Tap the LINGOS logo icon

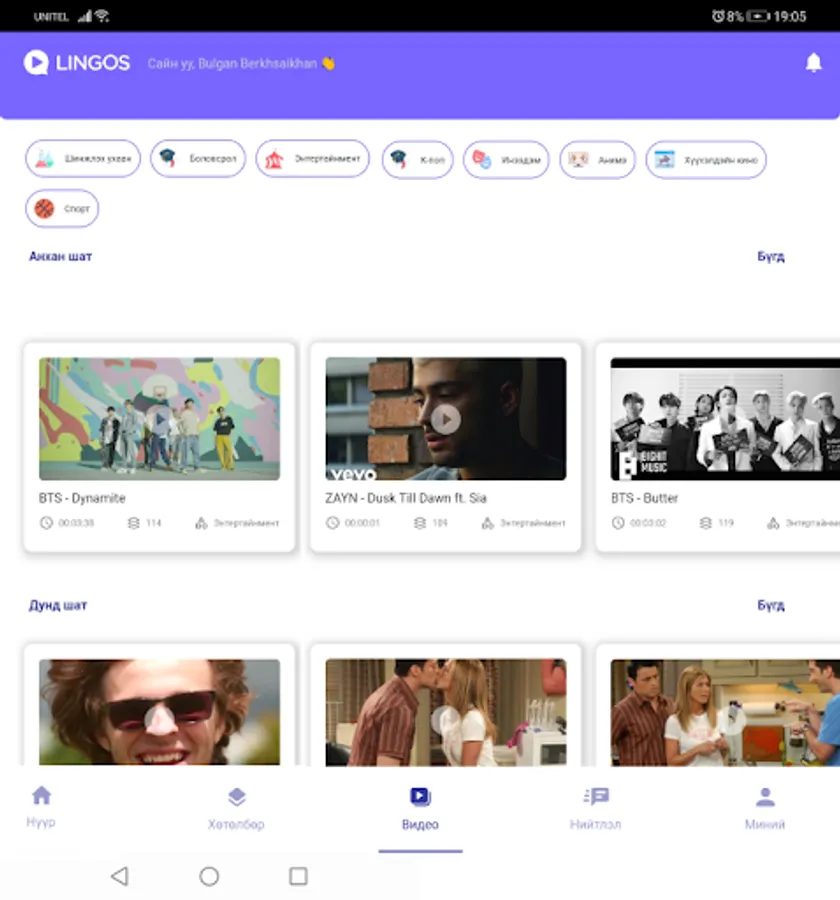coord(36,63)
